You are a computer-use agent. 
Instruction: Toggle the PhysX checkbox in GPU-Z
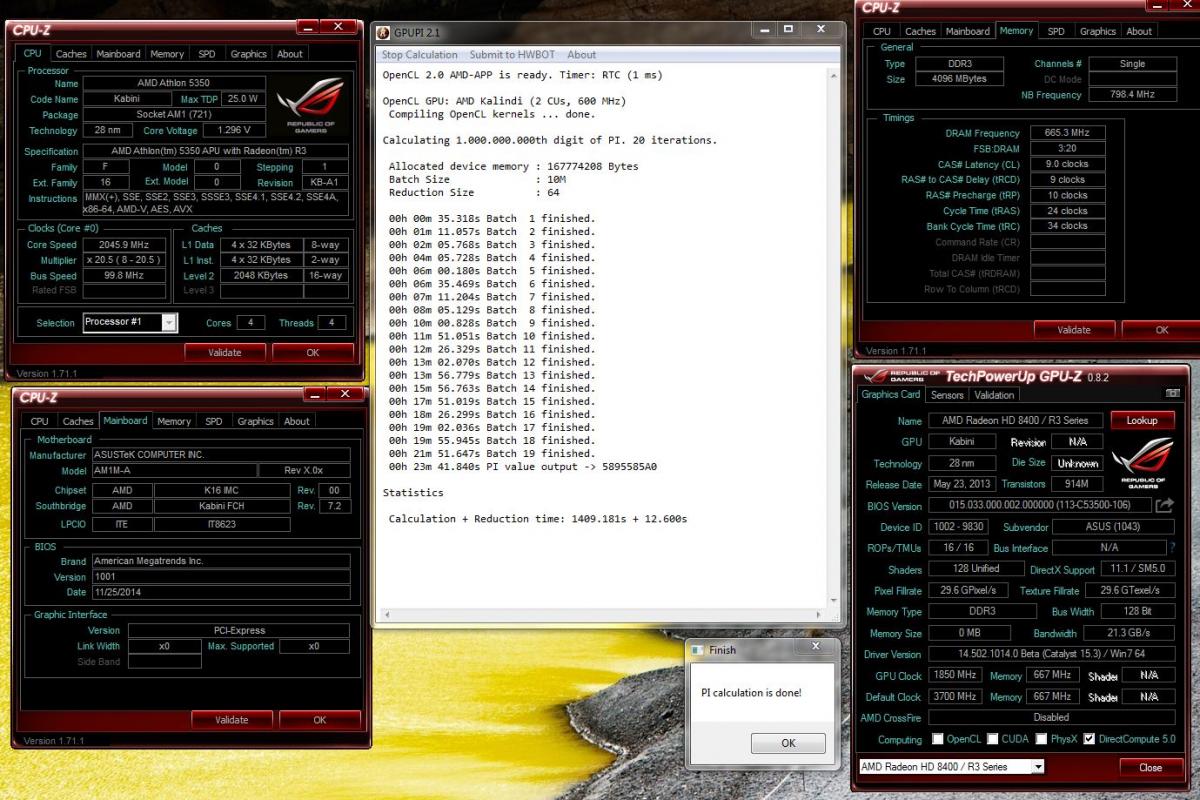coord(1041,739)
